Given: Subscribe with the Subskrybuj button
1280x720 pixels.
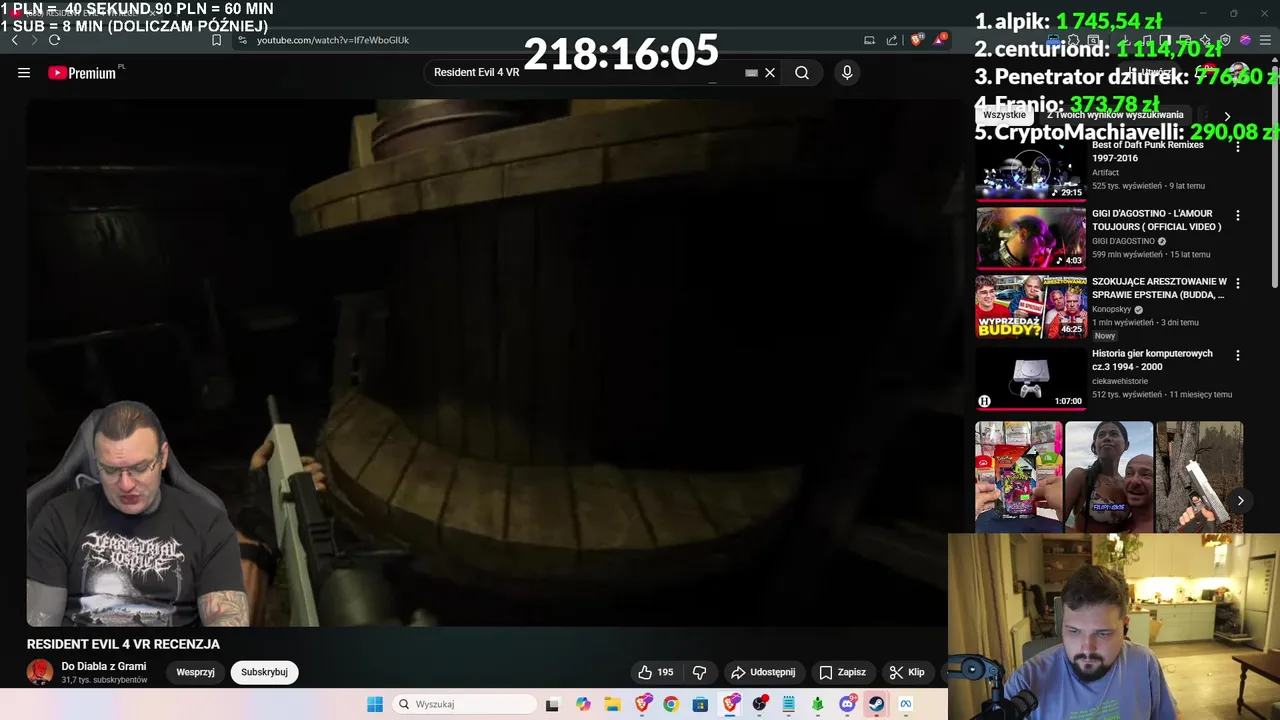Looking at the screenshot, I should 264,672.
